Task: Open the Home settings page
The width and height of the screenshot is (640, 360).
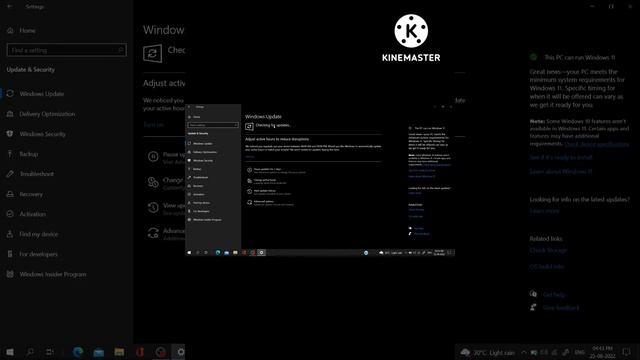Action: pyautogui.click(x=27, y=31)
